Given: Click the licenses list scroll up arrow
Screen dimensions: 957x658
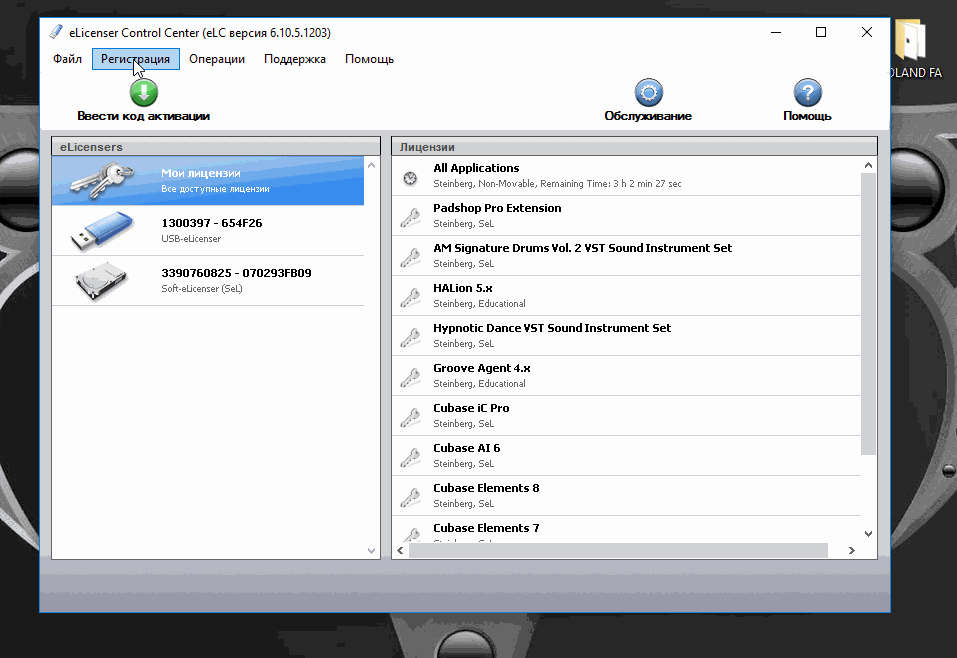Looking at the screenshot, I should pyautogui.click(x=868, y=165).
